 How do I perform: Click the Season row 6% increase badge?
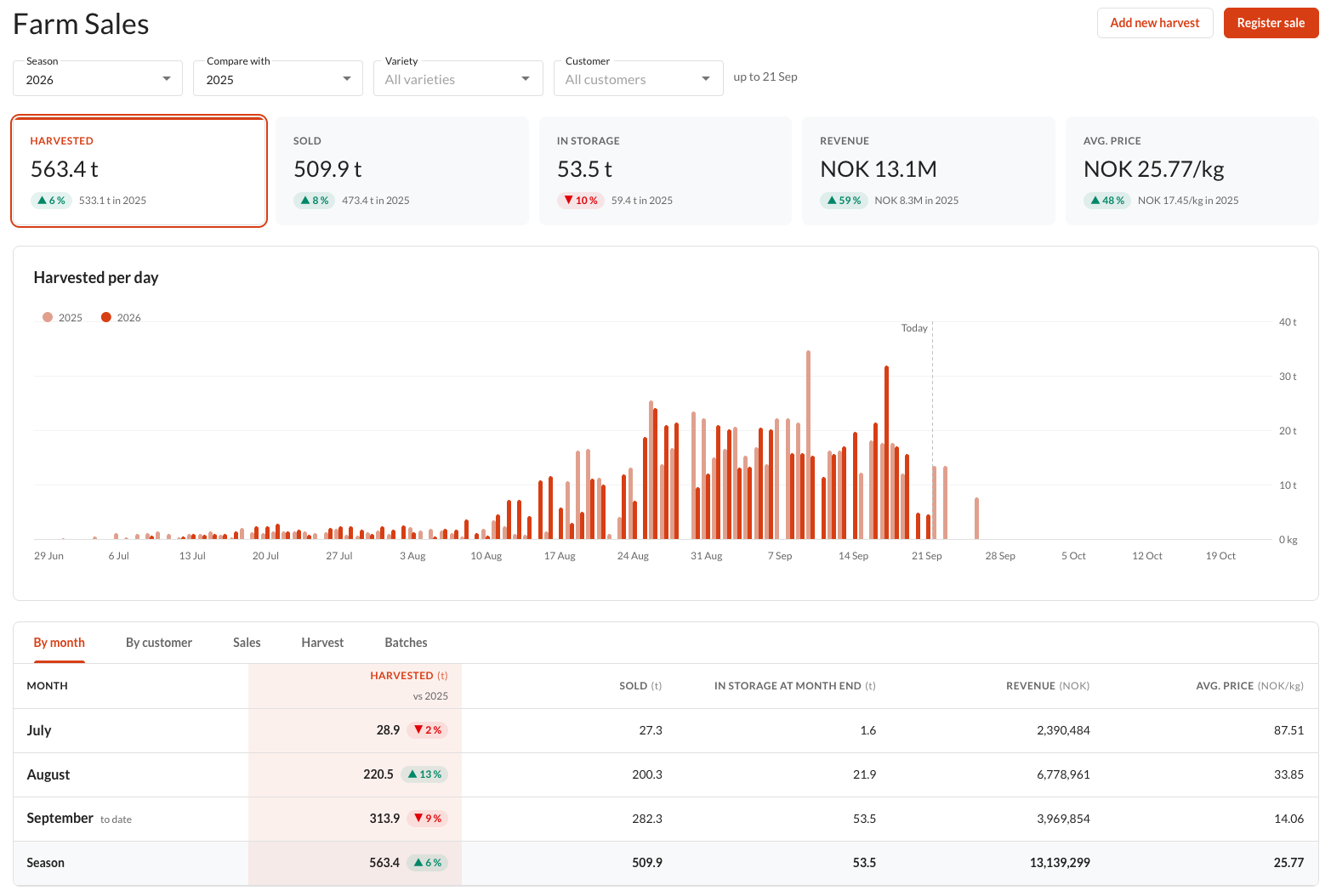pos(428,863)
